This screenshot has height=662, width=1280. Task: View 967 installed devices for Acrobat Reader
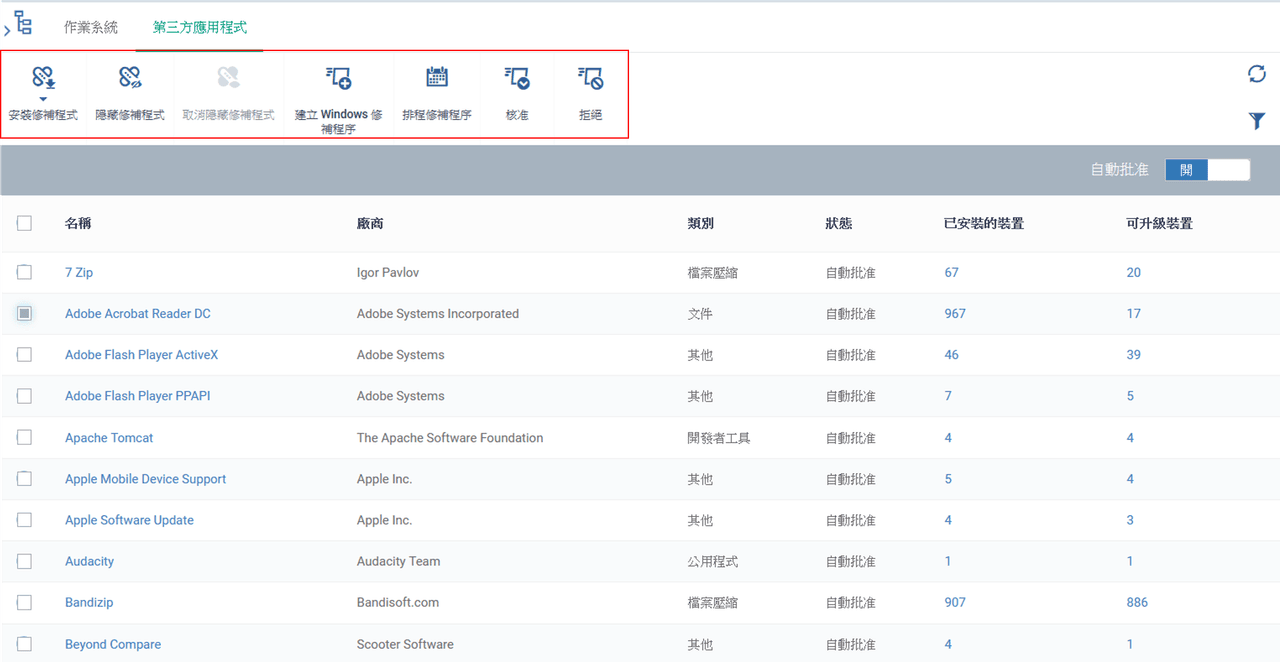955,314
